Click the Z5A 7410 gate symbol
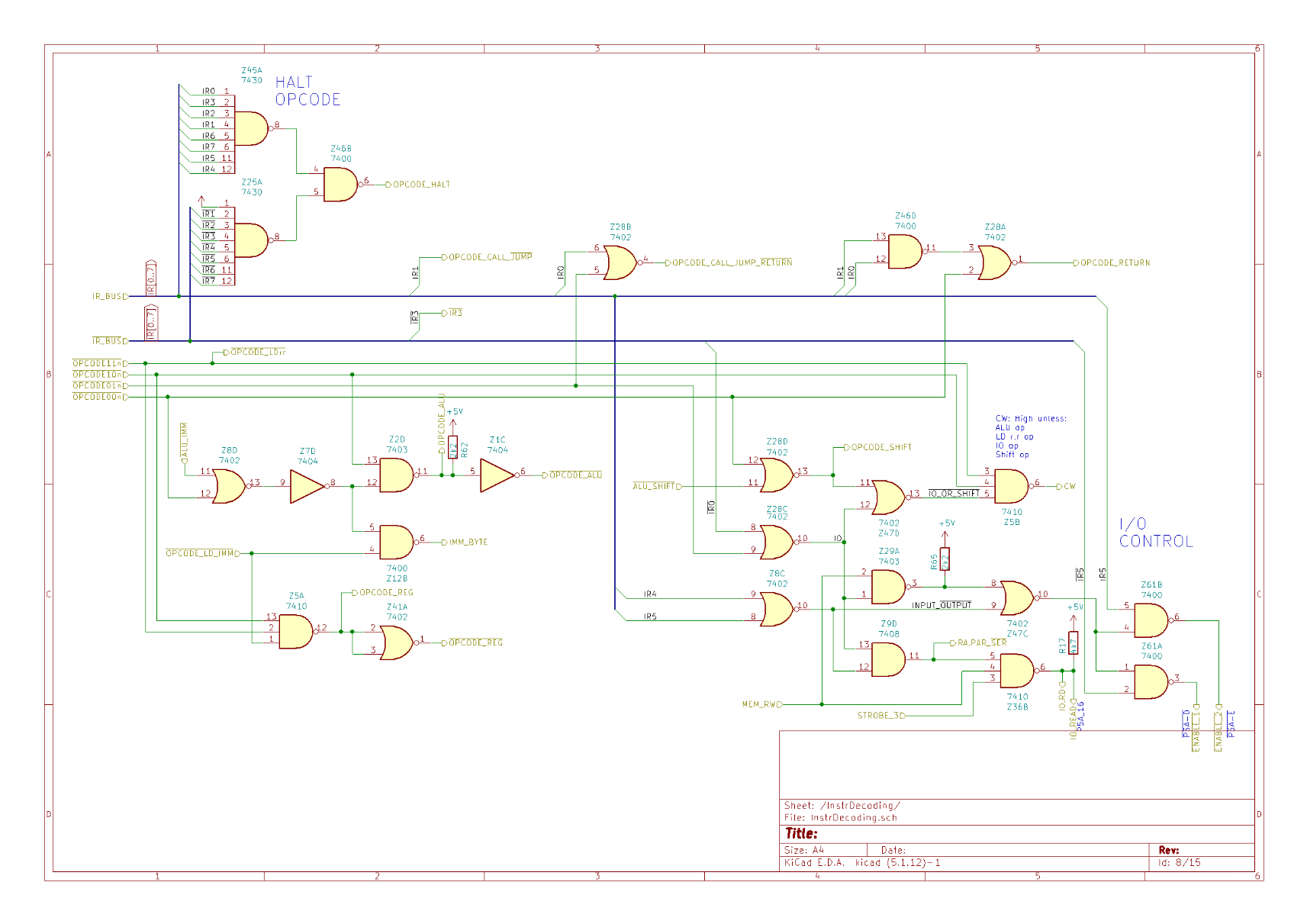 click(295, 632)
